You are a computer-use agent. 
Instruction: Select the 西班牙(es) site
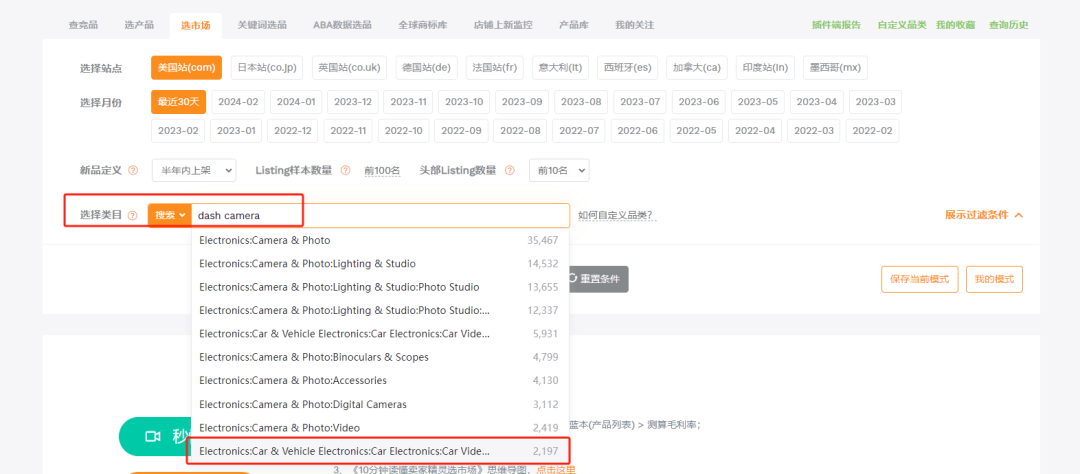pyautogui.click(x=627, y=68)
